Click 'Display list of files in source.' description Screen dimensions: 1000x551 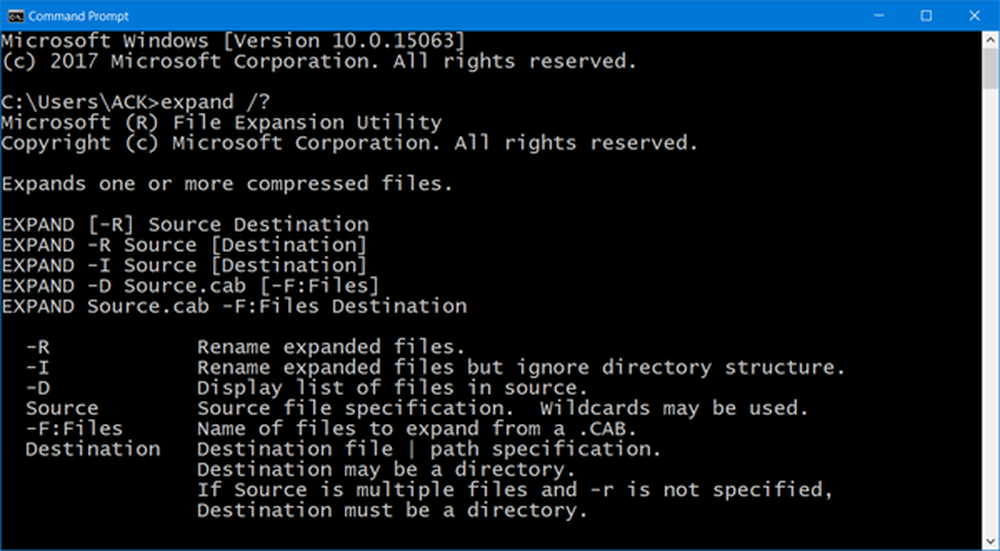coord(392,388)
